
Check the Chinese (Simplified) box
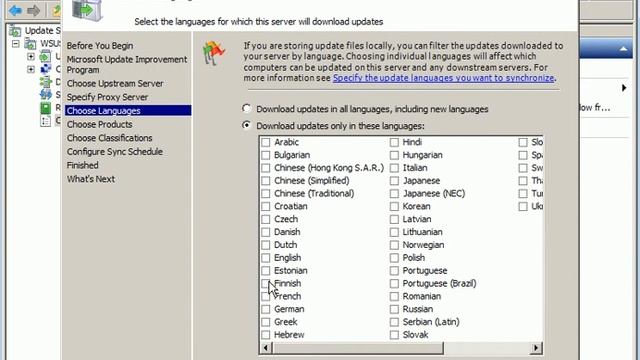[266, 180]
